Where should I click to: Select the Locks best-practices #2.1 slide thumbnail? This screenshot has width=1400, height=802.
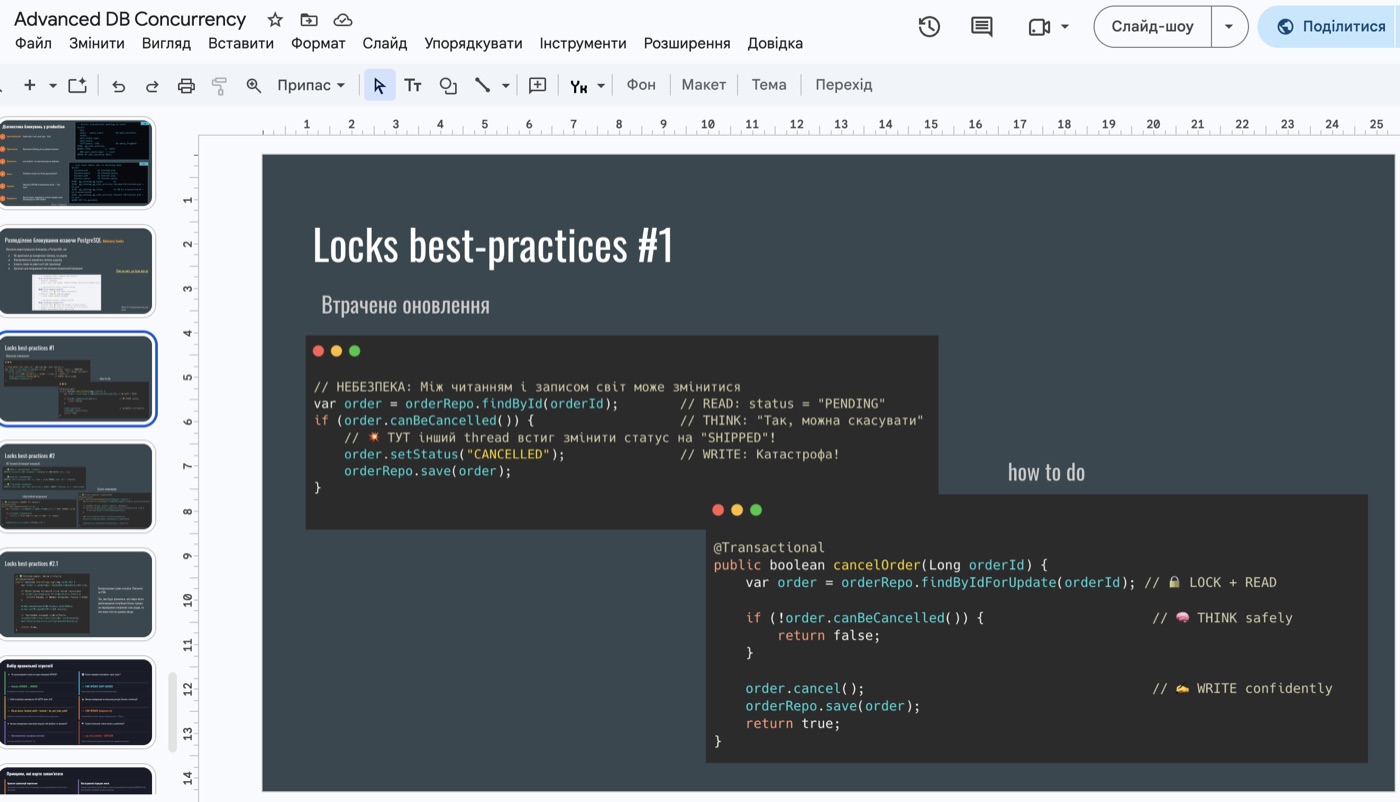(x=77, y=595)
